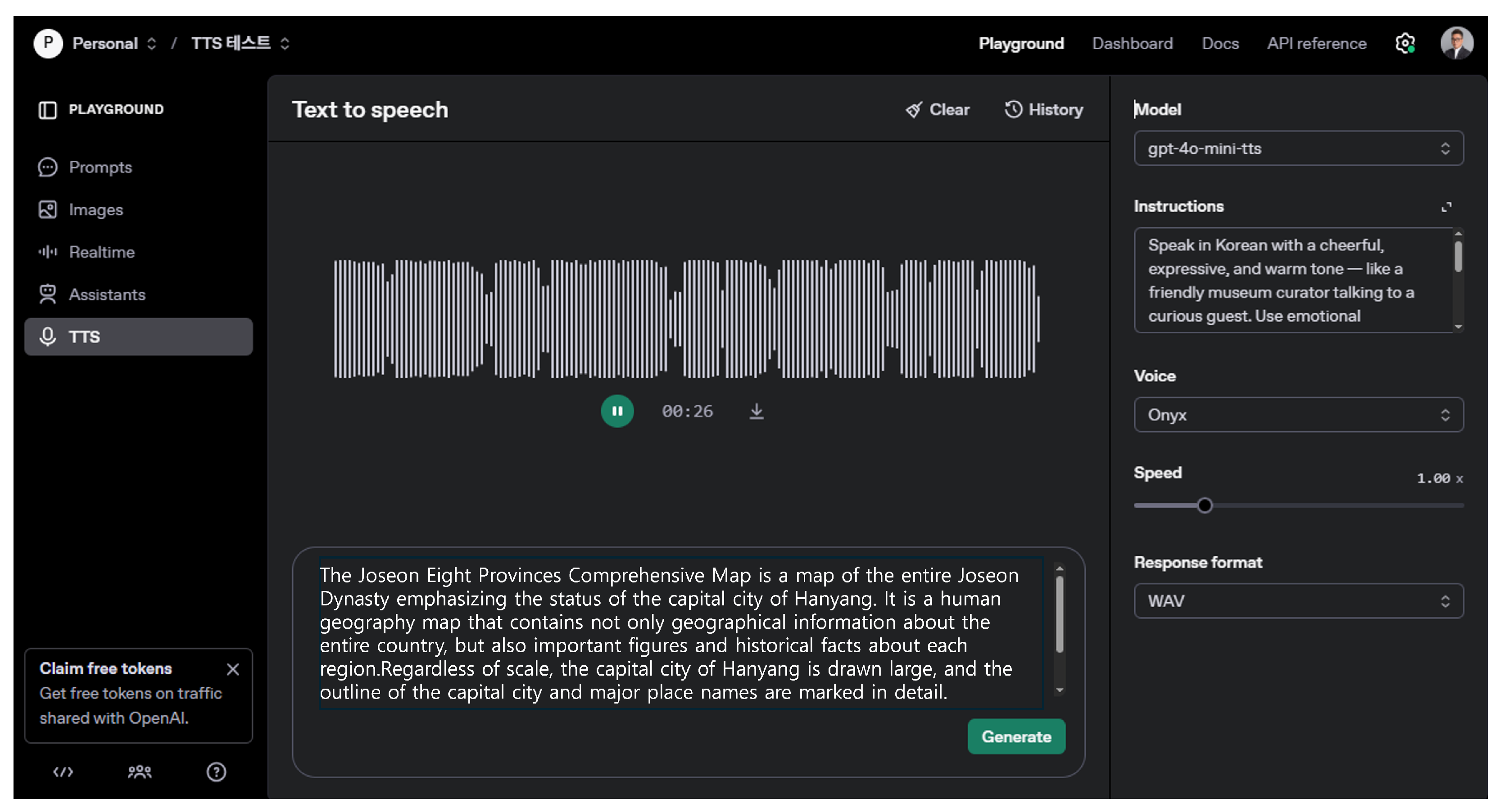Open the Voice Onyx dropdown
The width and height of the screenshot is (1500, 812).
(1298, 415)
